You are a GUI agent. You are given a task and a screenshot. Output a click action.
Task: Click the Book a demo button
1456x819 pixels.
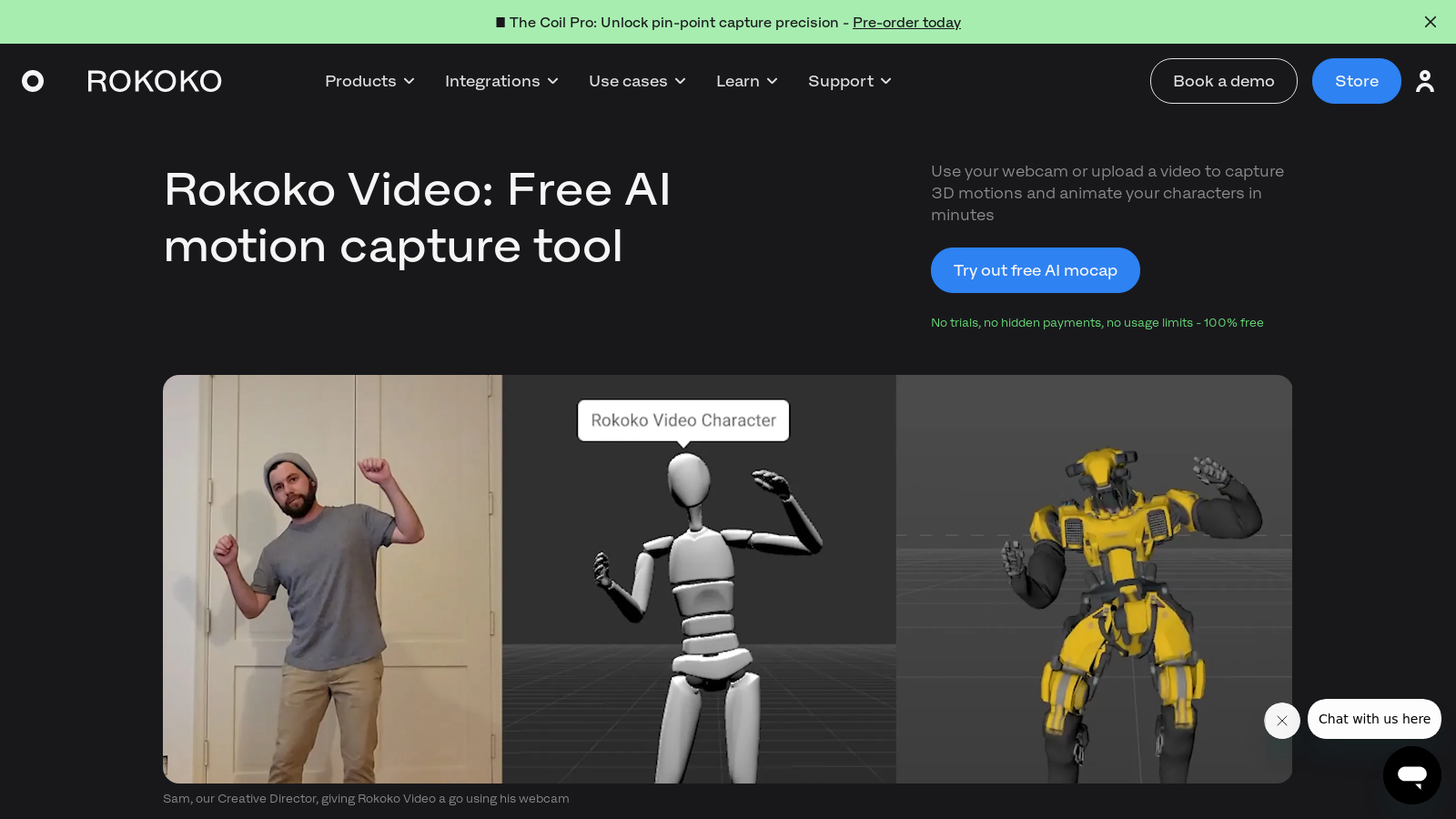click(x=1223, y=81)
